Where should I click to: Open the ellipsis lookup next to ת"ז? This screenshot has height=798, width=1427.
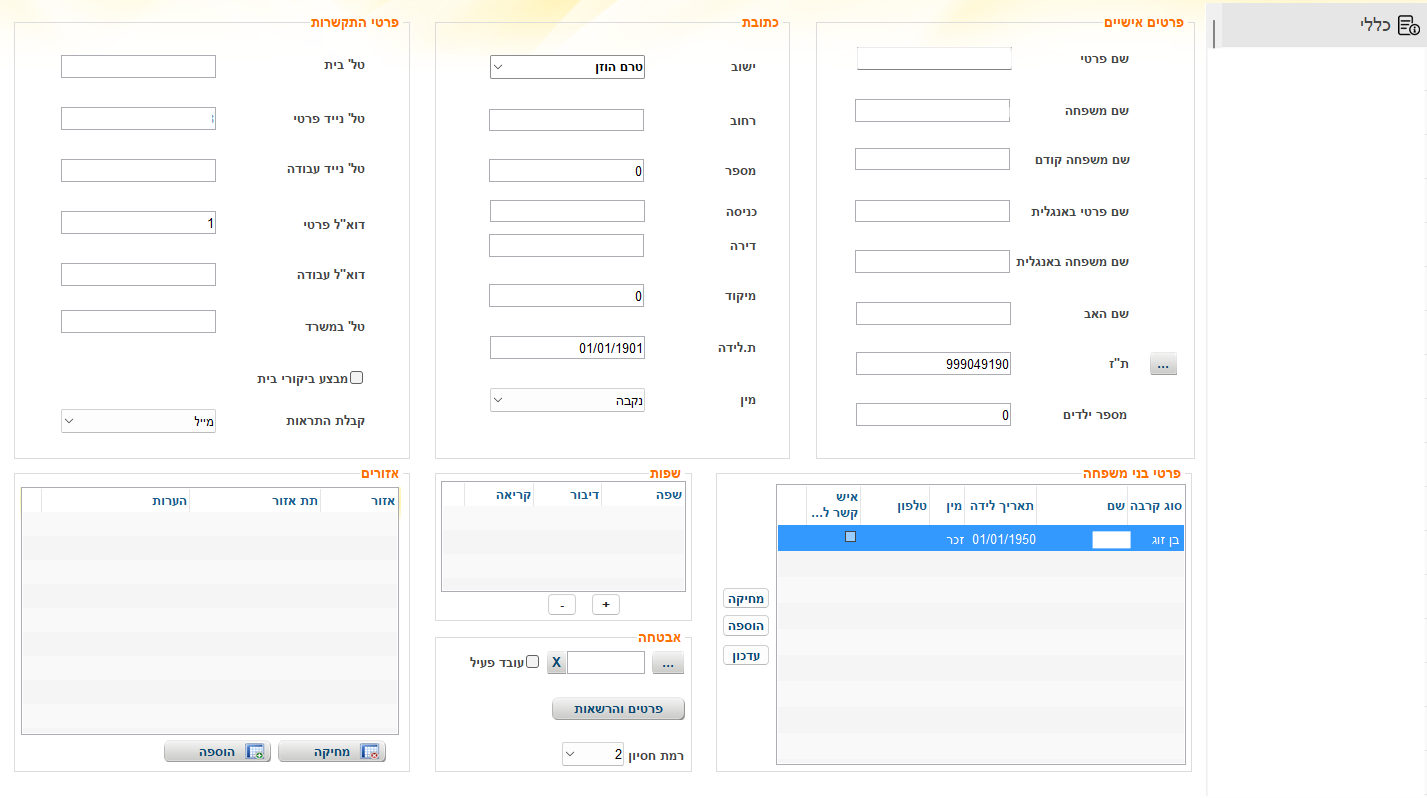[1163, 365]
